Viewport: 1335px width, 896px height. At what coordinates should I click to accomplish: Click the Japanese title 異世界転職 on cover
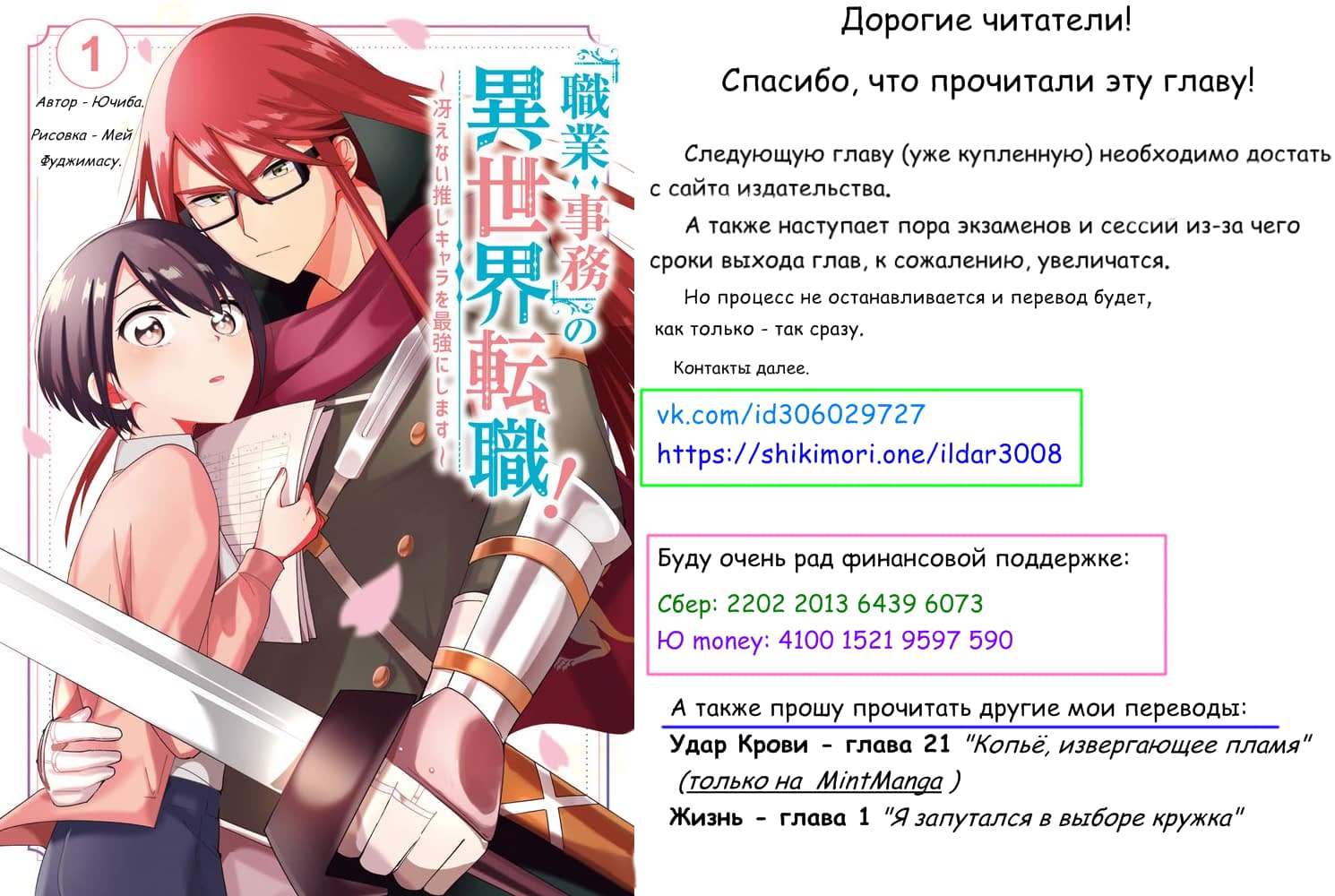pyautogui.click(x=507, y=282)
